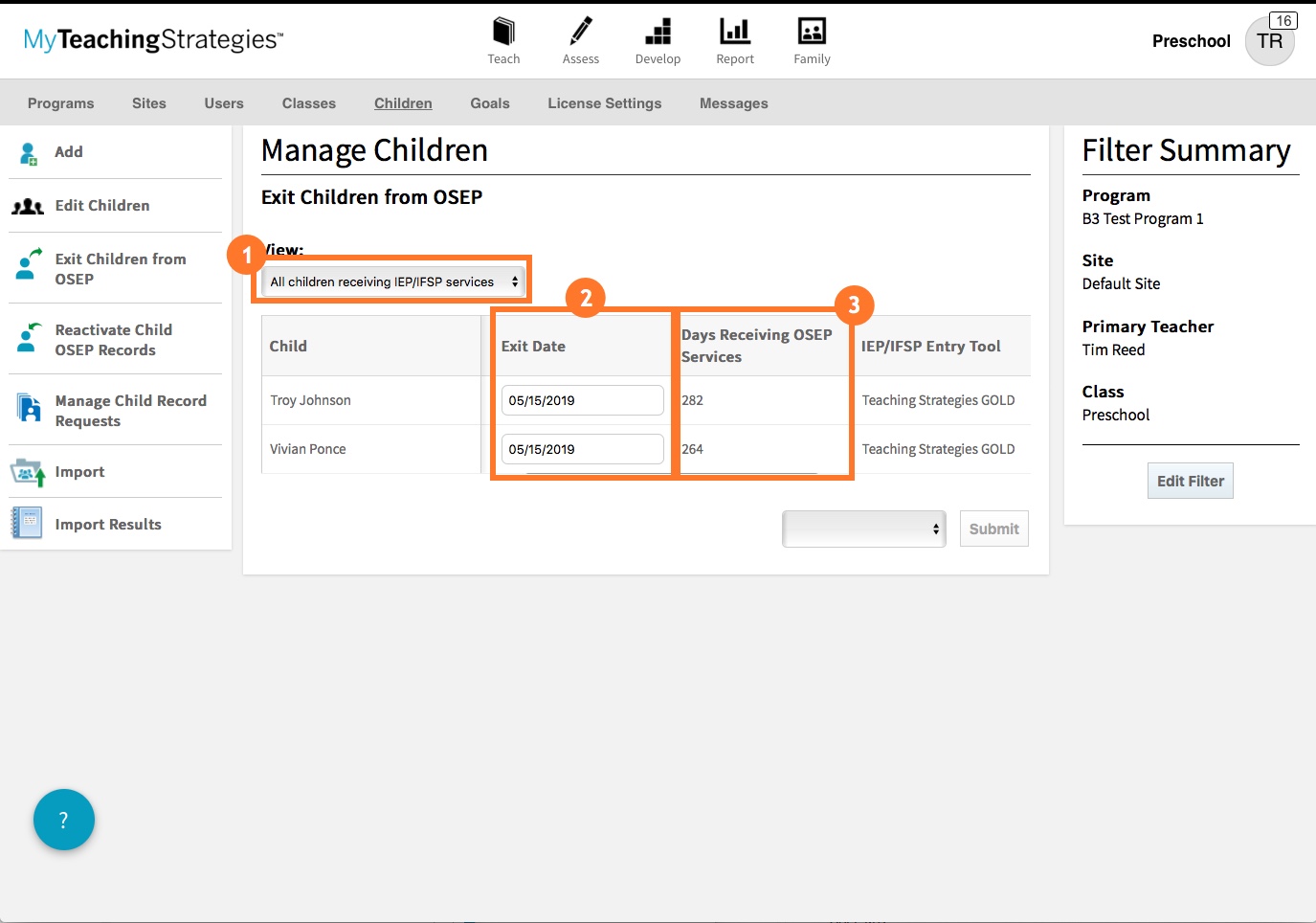Screen dimensions: 1316x923
Task: Open the empty dropdown beside Submit
Action: pyautogui.click(x=863, y=529)
